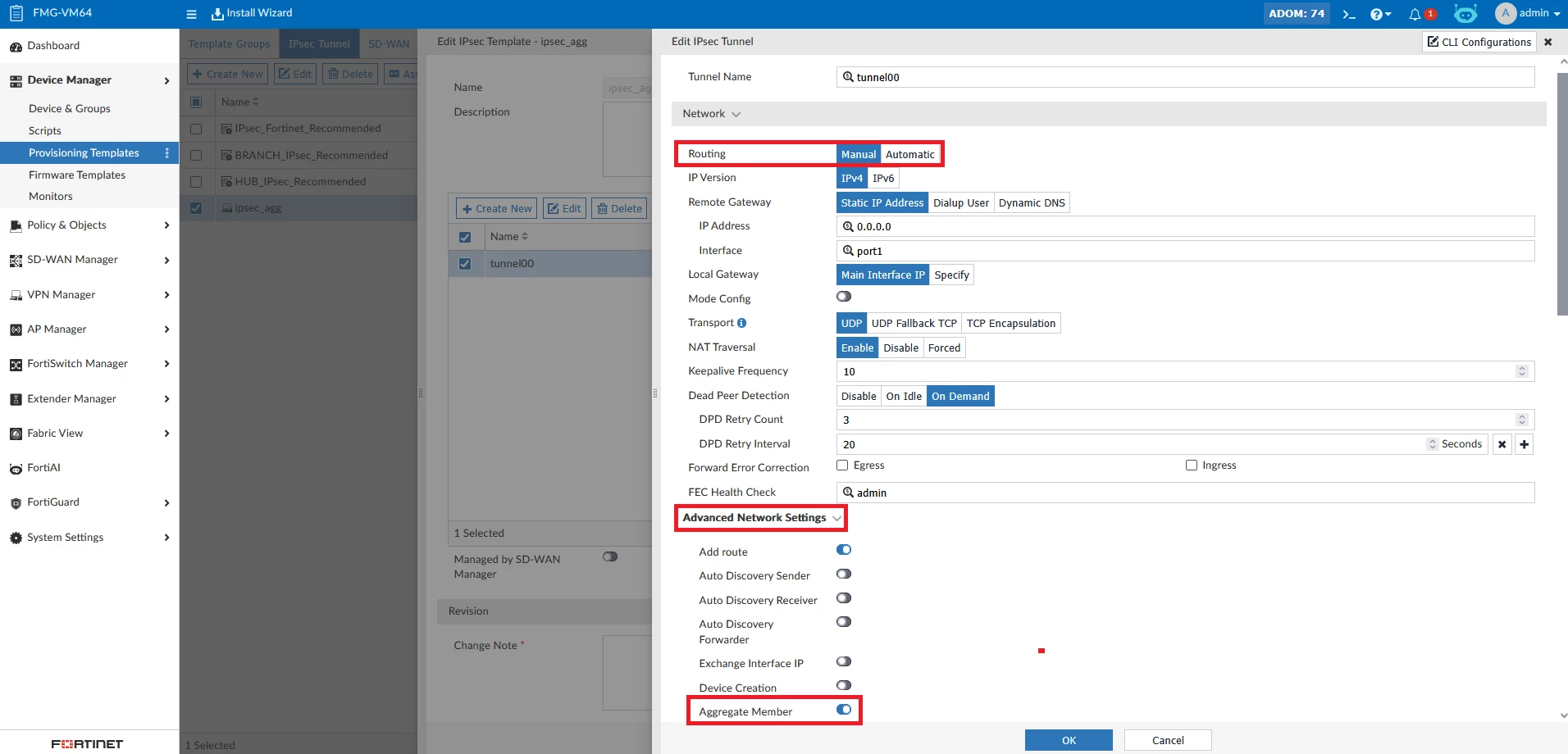
Task: Collapse the Network section
Action: pyautogui.click(x=711, y=114)
